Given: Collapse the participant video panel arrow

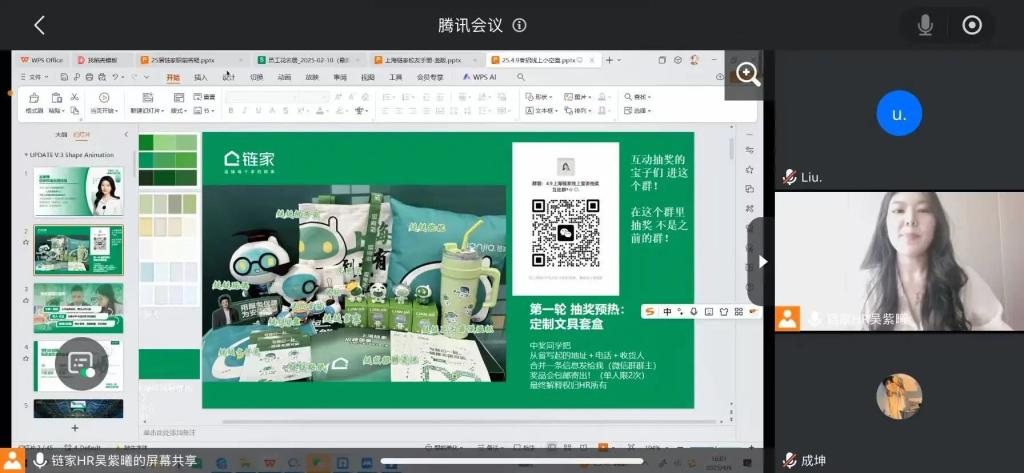Looking at the screenshot, I should [x=762, y=261].
